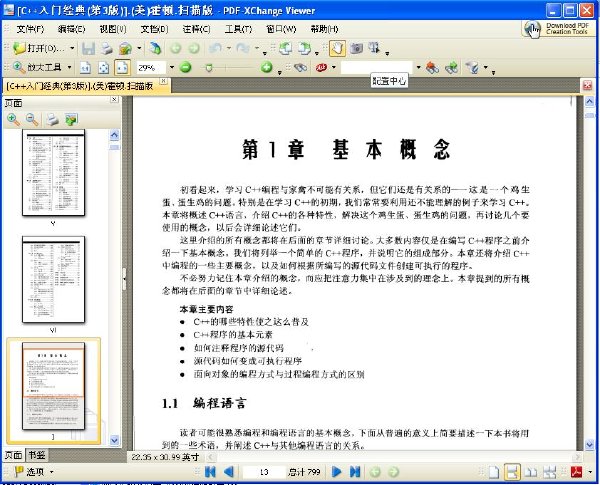Viewport: 600px width, 485px height.
Task: Click the OCR red icon
Action: [x=321, y=67]
